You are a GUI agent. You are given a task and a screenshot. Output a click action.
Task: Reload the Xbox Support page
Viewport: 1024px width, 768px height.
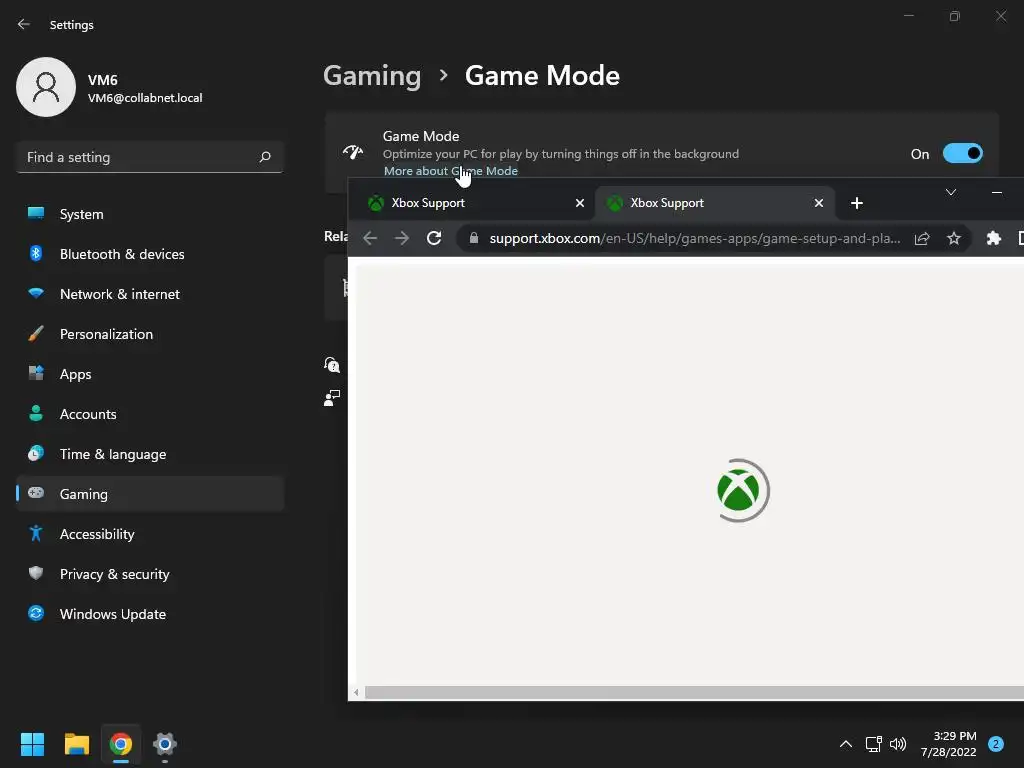click(434, 238)
